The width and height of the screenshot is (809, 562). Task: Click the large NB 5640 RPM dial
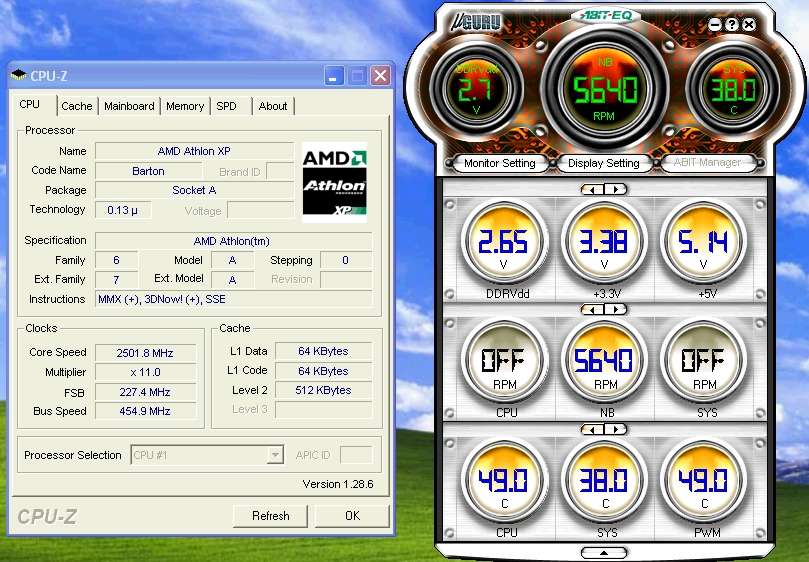tap(605, 89)
